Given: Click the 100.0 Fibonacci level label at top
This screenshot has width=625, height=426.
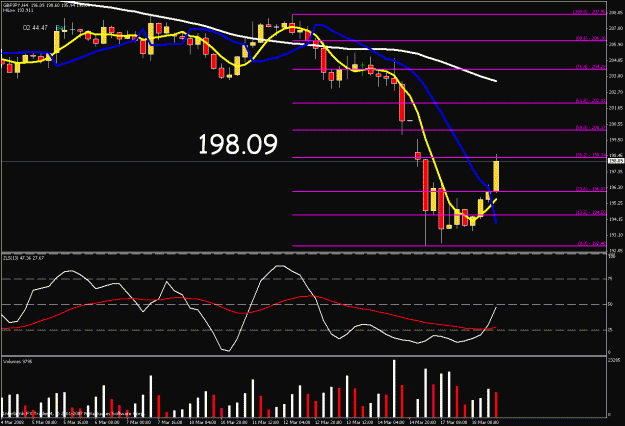Looking at the screenshot, I should 590,12.
